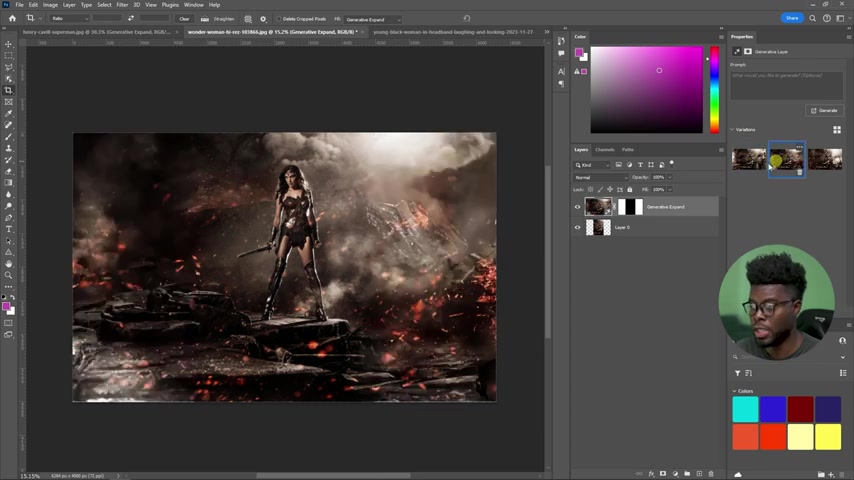
Task: Select the Frame tool
Action: pos(8,102)
